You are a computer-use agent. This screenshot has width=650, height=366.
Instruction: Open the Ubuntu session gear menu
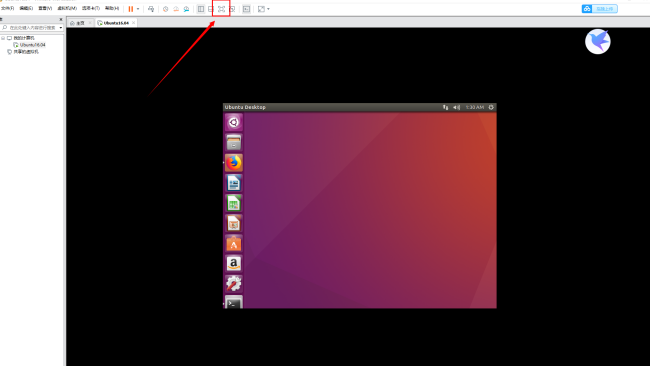tap(491, 107)
